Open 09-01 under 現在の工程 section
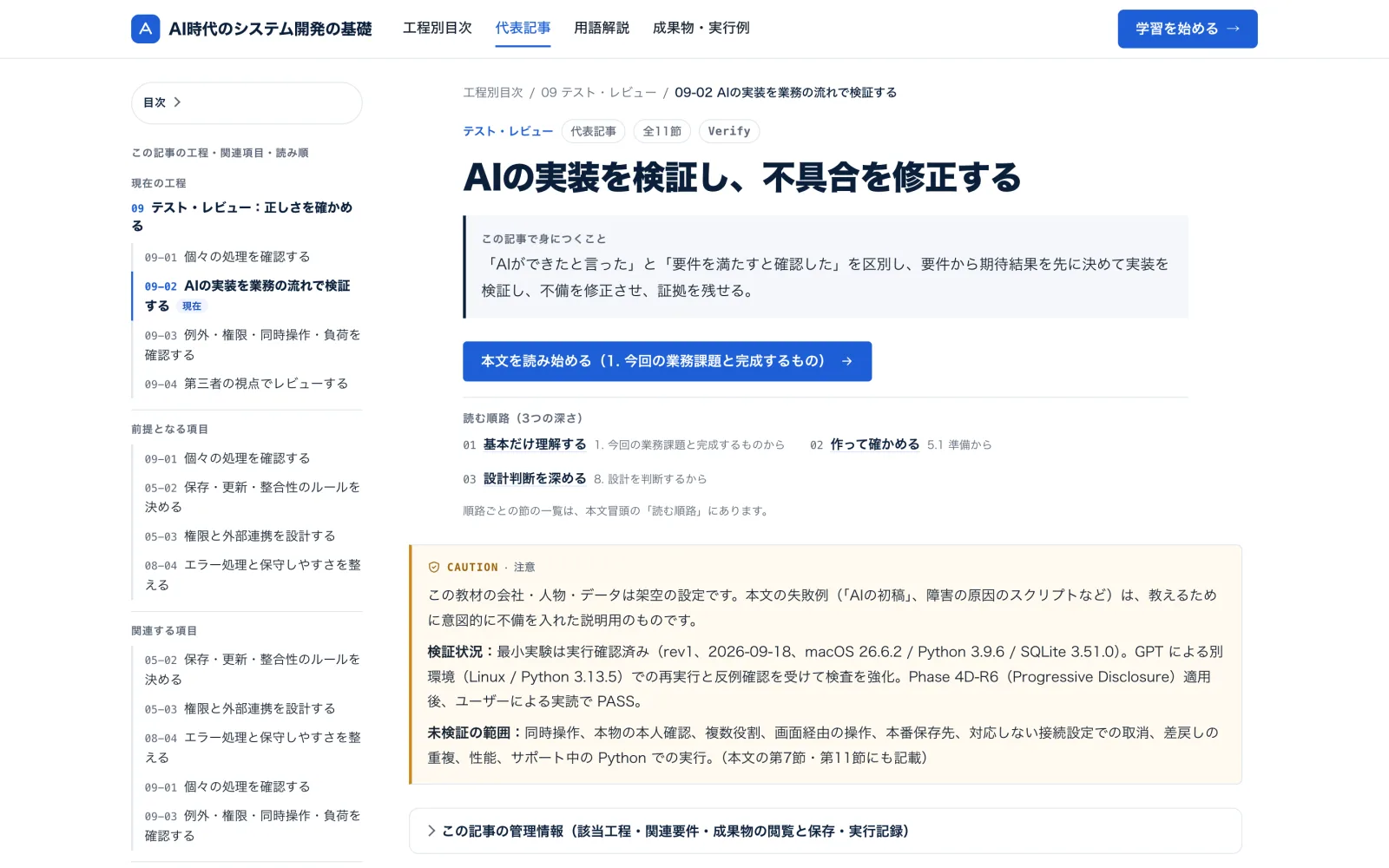Viewport: 1389px width, 868px height. click(227, 257)
